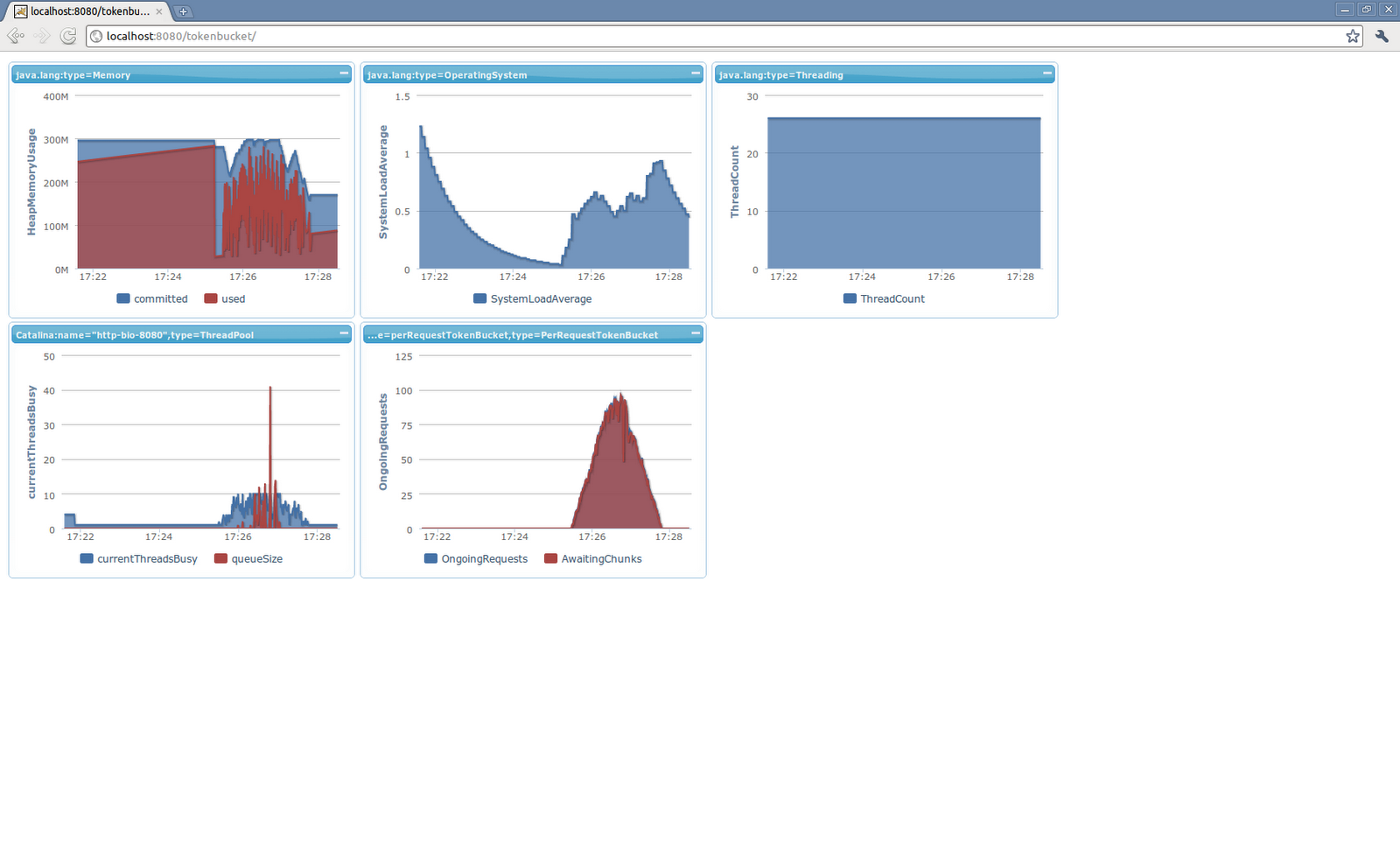Click the vertical ThreadCount axis label

(x=734, y=182)
